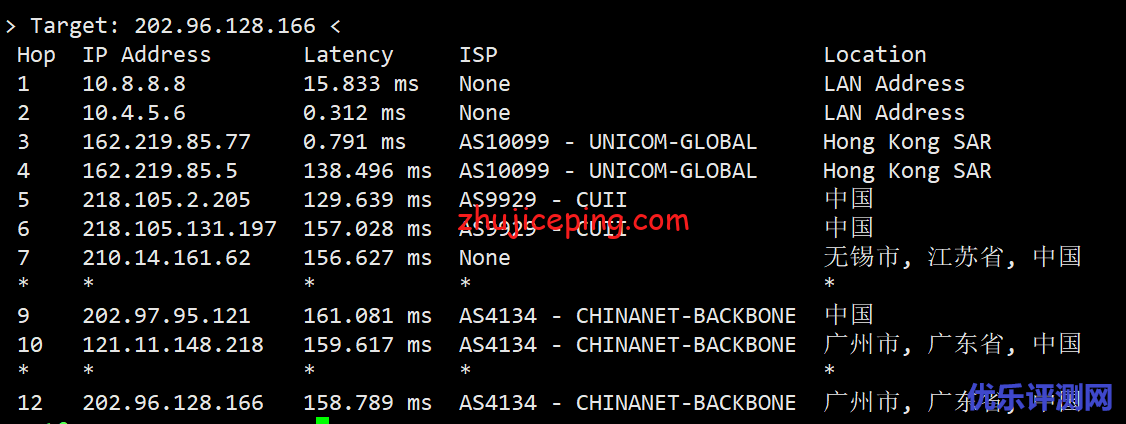Viewport: 1126px width, 424px height.
Task: Click hop 2 IP address 10.4.5.6
Action: pos(133,113)
